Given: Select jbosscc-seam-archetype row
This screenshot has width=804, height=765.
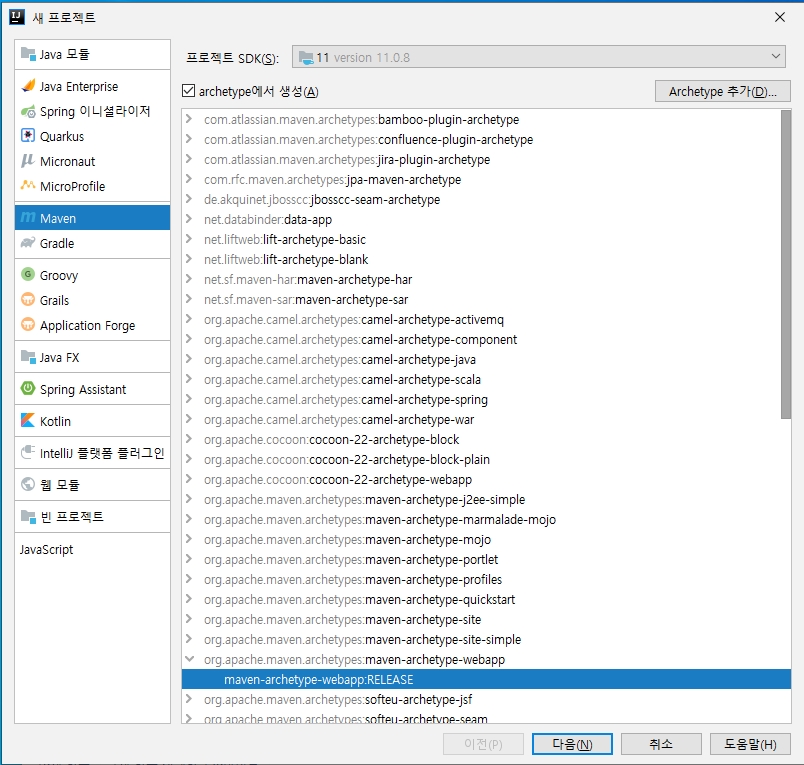Looking at the screenshot, I should tap(482, 199).
